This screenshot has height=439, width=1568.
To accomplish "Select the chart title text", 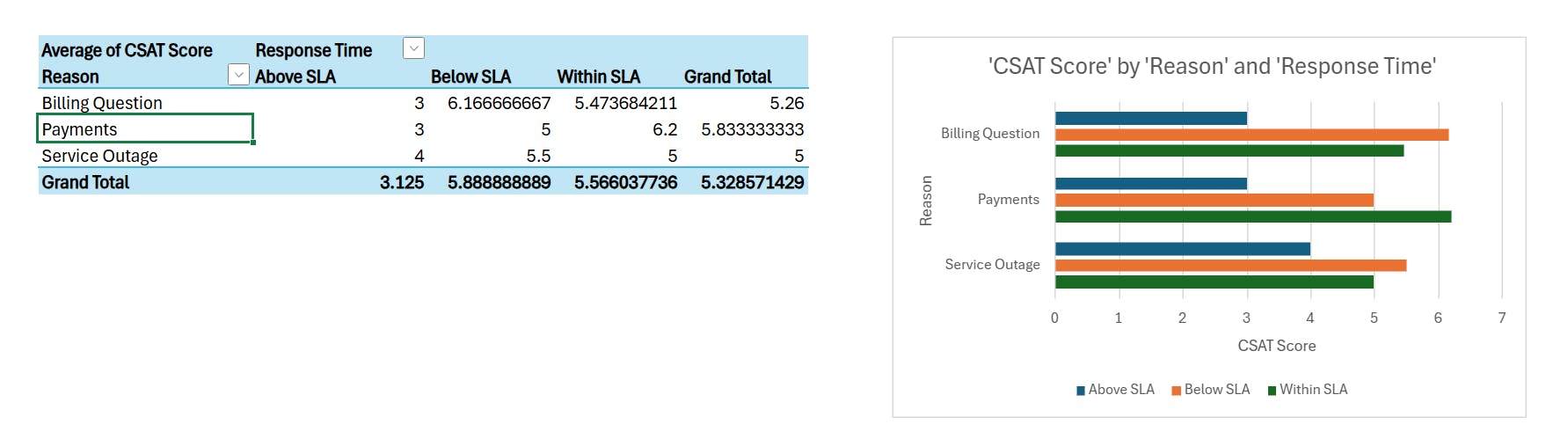I will (x=1212, y=66).
